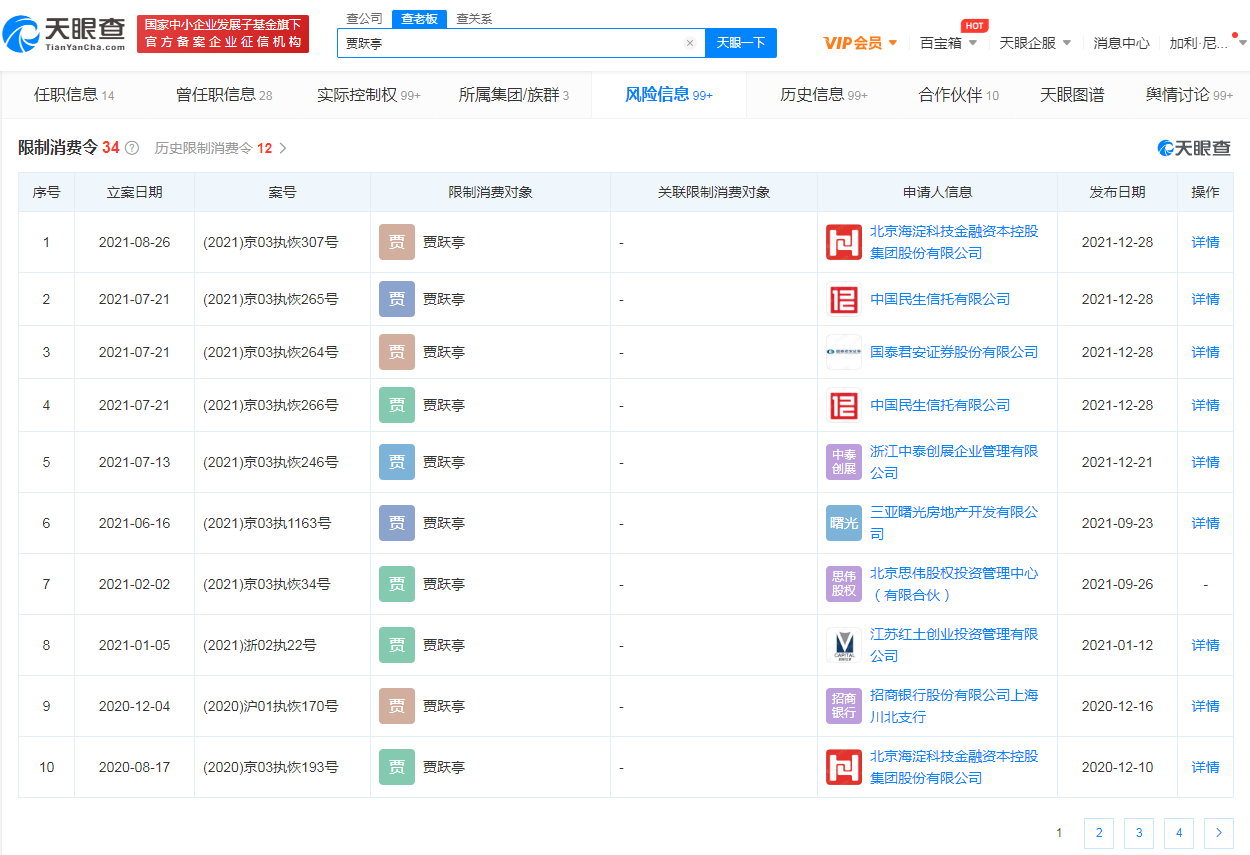This screenshot has height=855, width=1250.
Task: Open the 国家中小企业发展子基金 red banner
Action: coord(223,33)
